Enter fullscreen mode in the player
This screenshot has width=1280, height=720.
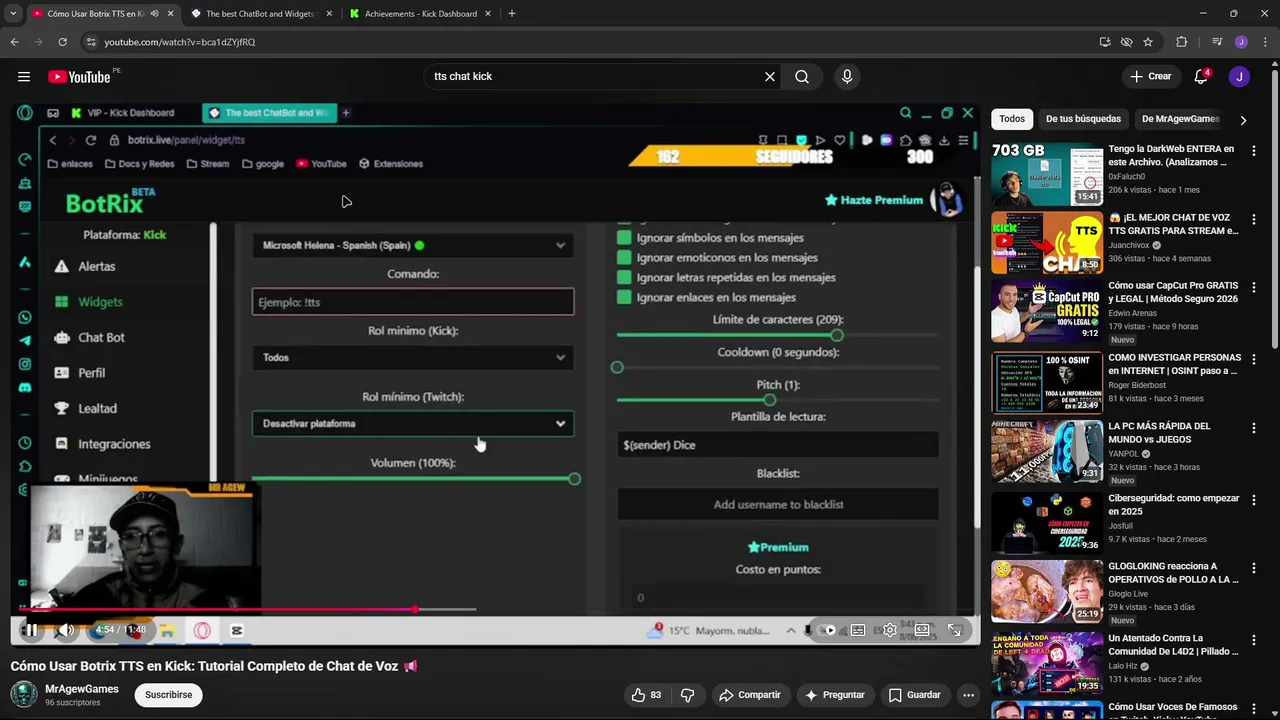[955, 630]
